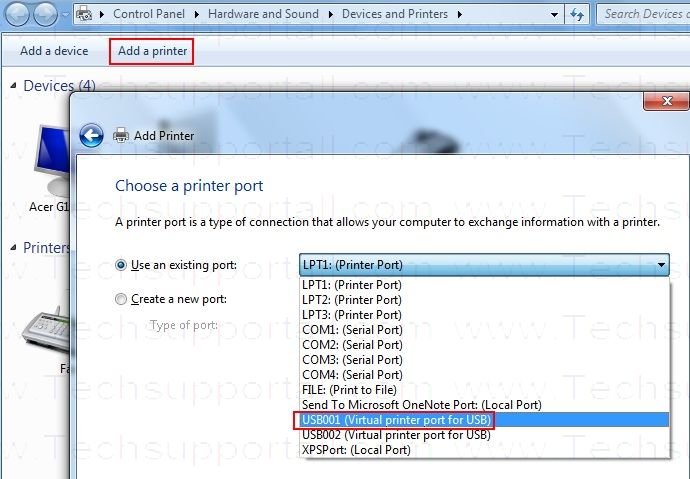Viewport: 690px width, 479px height.
Task: Click Control Panel breadcrumb
Action: (149, 14)
